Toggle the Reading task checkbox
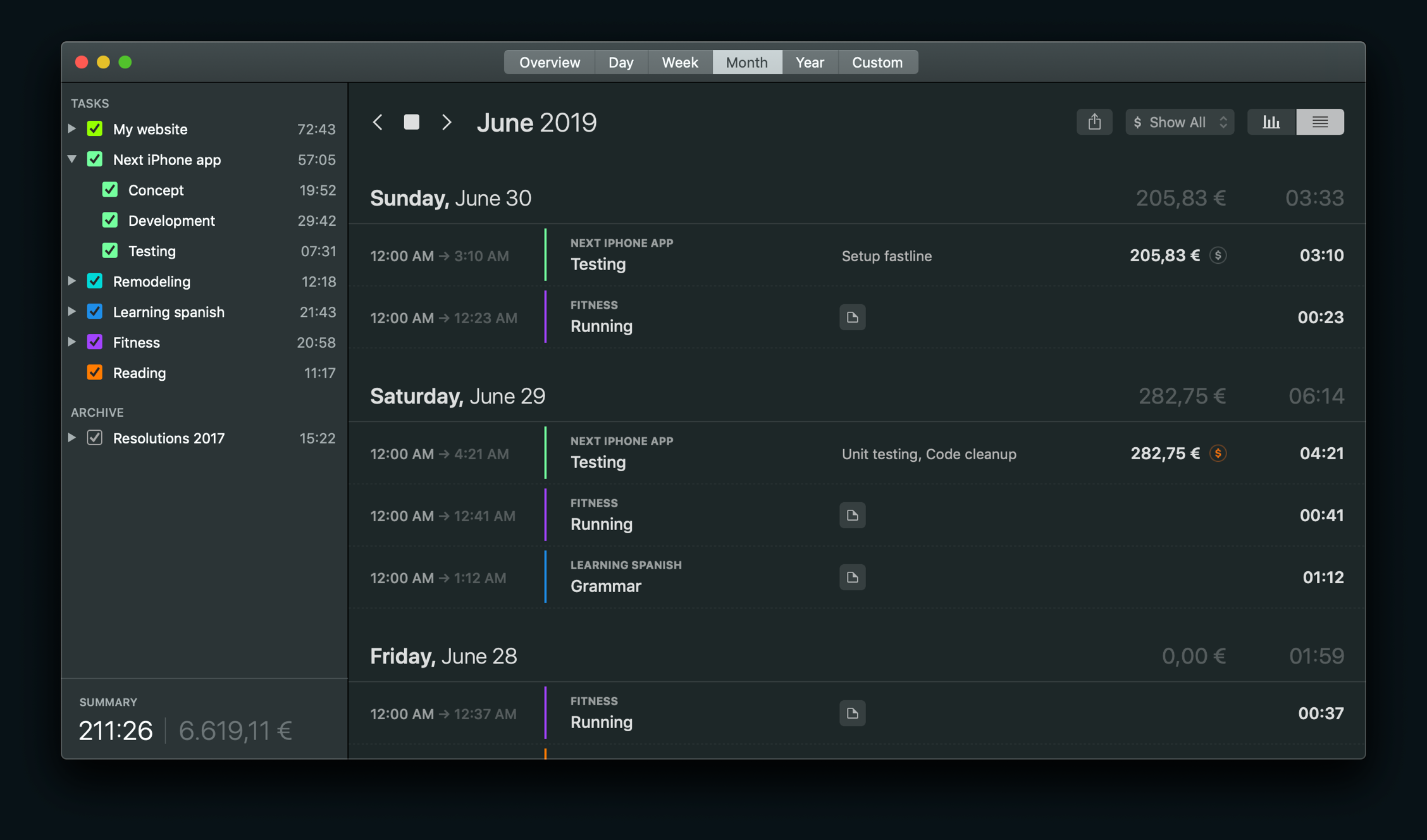 pos(95,373)
